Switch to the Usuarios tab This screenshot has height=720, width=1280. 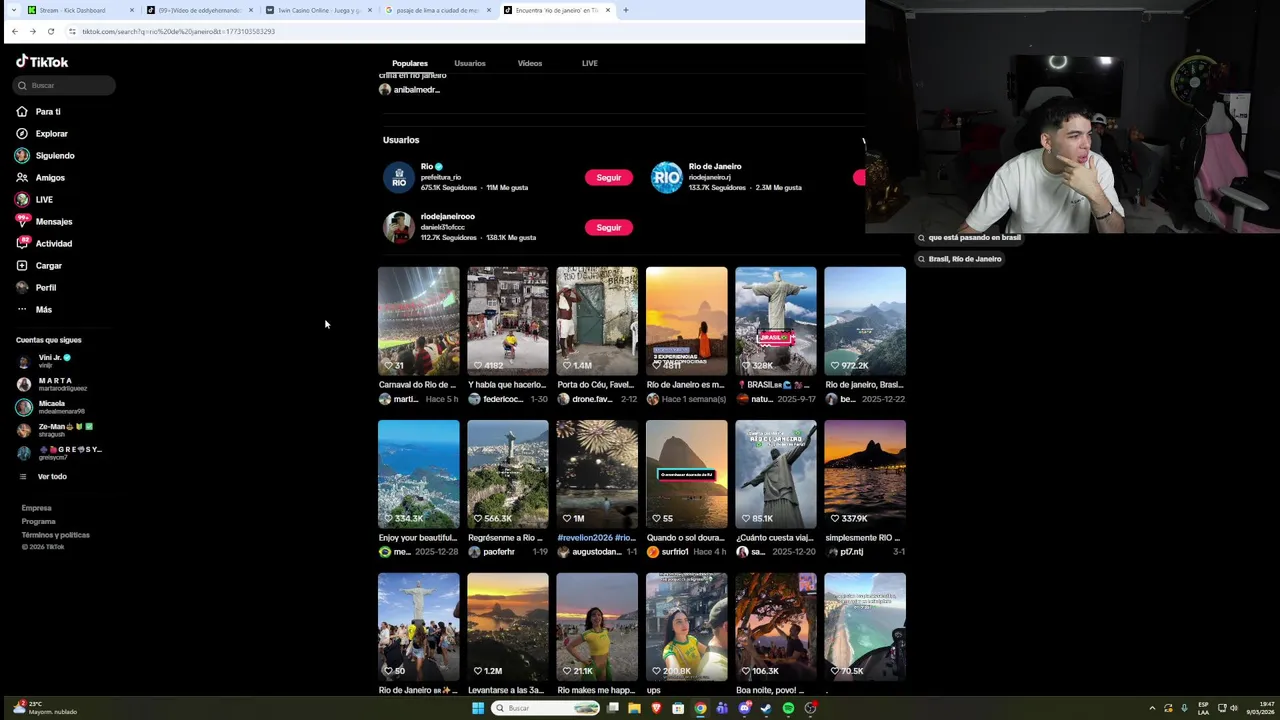[x=470, y=63]
